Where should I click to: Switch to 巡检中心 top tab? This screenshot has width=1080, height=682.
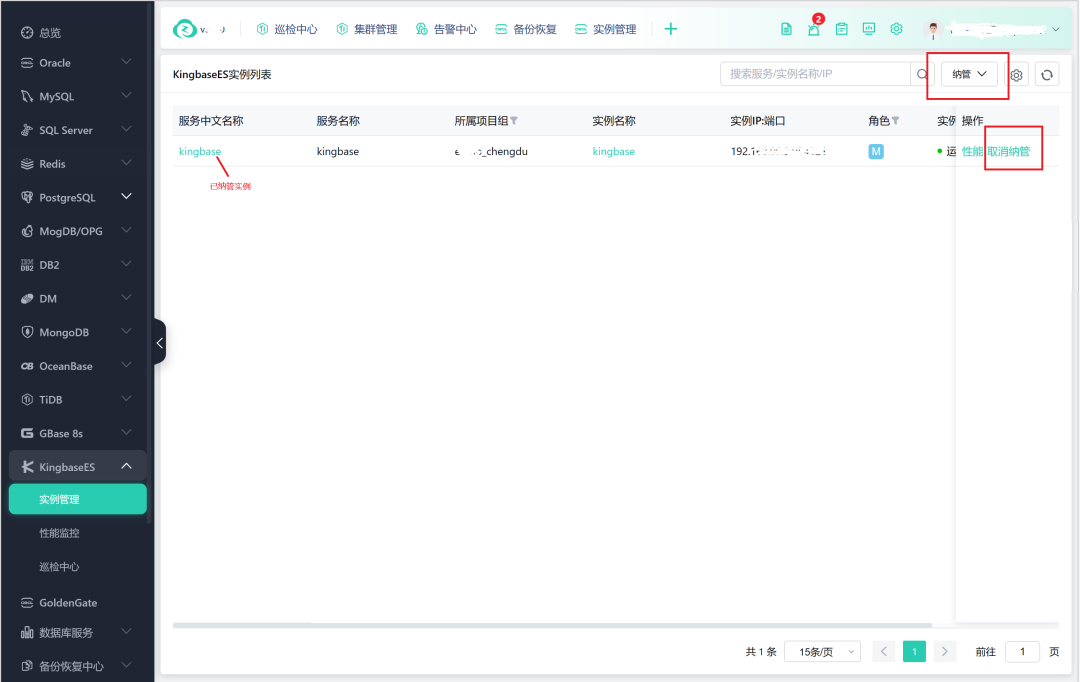coord(287,30)
